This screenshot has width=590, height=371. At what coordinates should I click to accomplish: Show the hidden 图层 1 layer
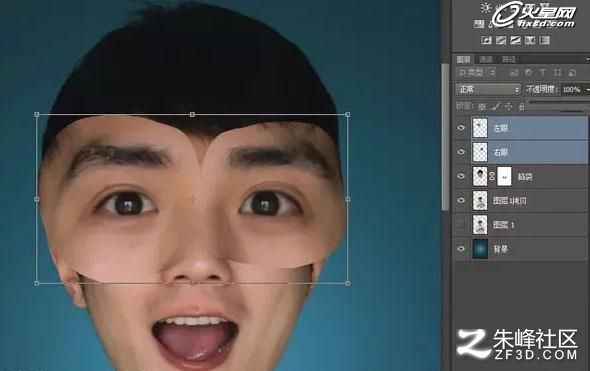coord(461,225)
